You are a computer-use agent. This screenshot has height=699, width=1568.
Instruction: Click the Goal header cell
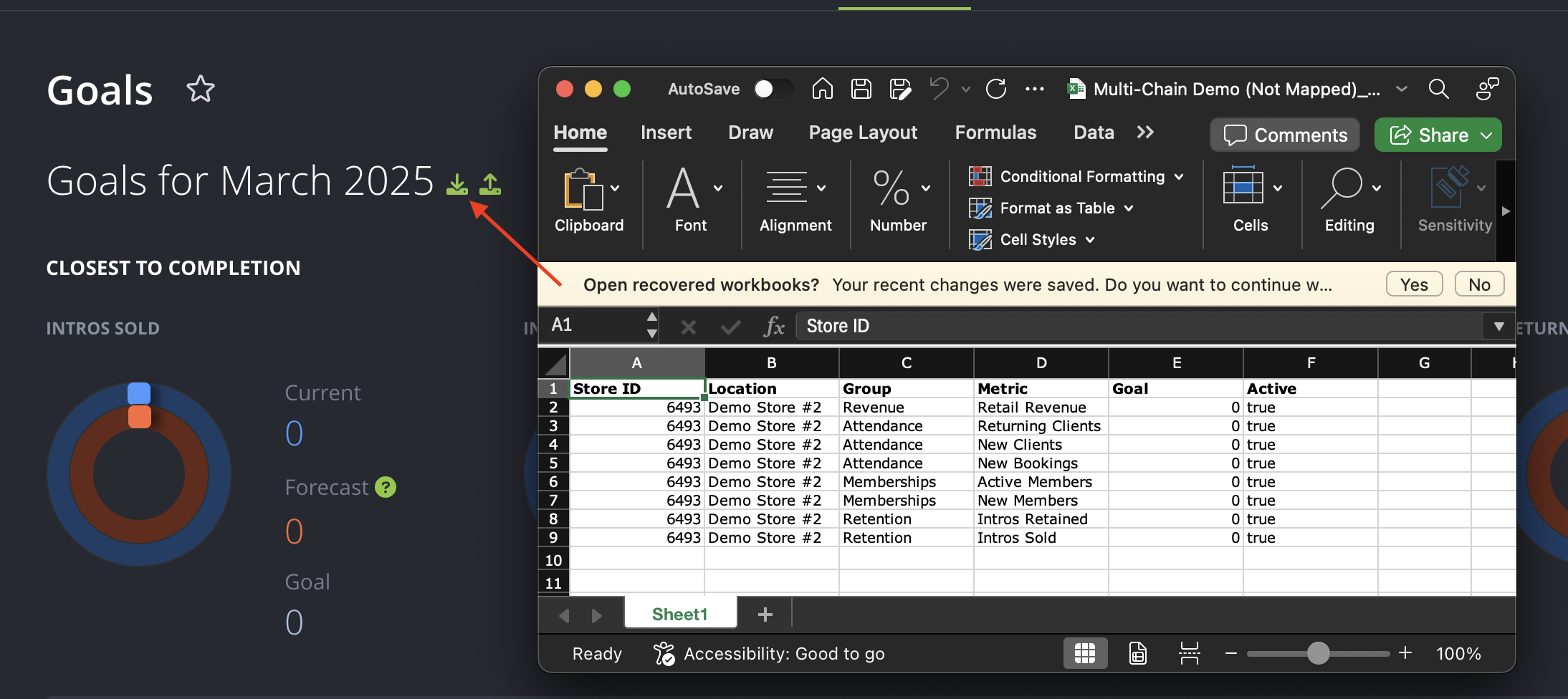[x=1176, y=389]
